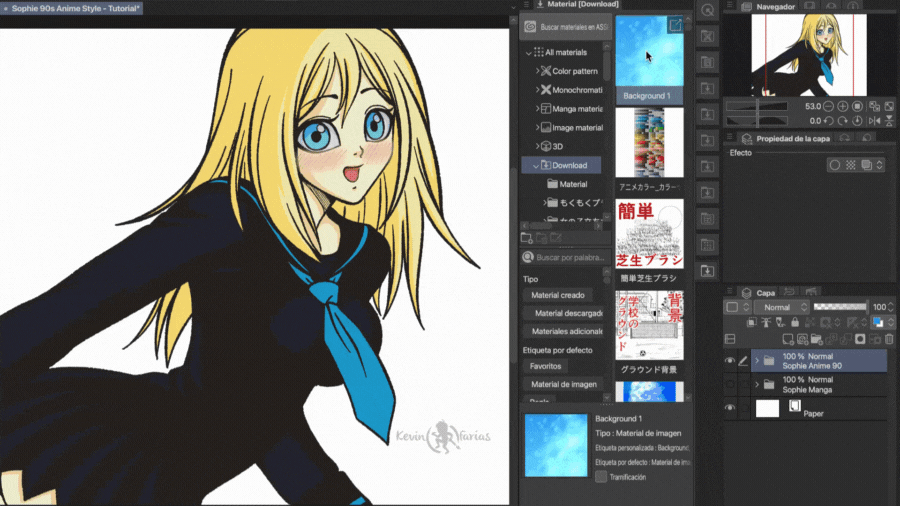Click paste material icon on Background 1 thumbnail
Image resolution: width=900 pixels, height=506 pixels.
(675, 25)
